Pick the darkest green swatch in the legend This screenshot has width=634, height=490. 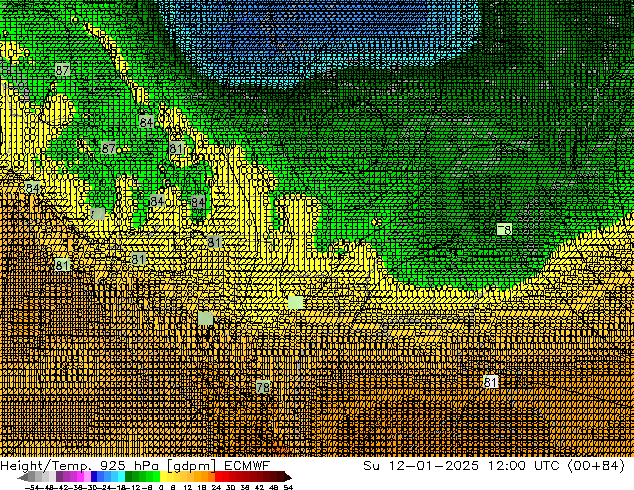coord(129,477)
